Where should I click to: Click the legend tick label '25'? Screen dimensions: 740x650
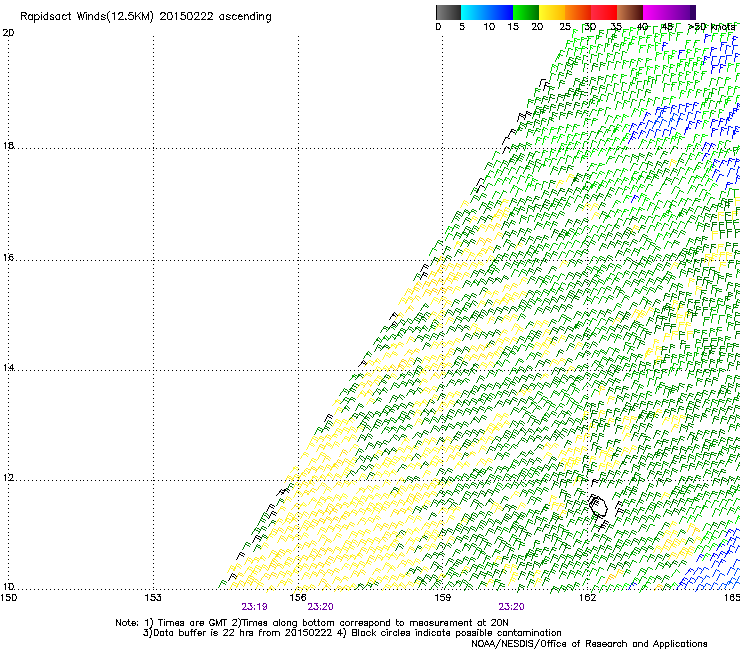tap(565, 27)
